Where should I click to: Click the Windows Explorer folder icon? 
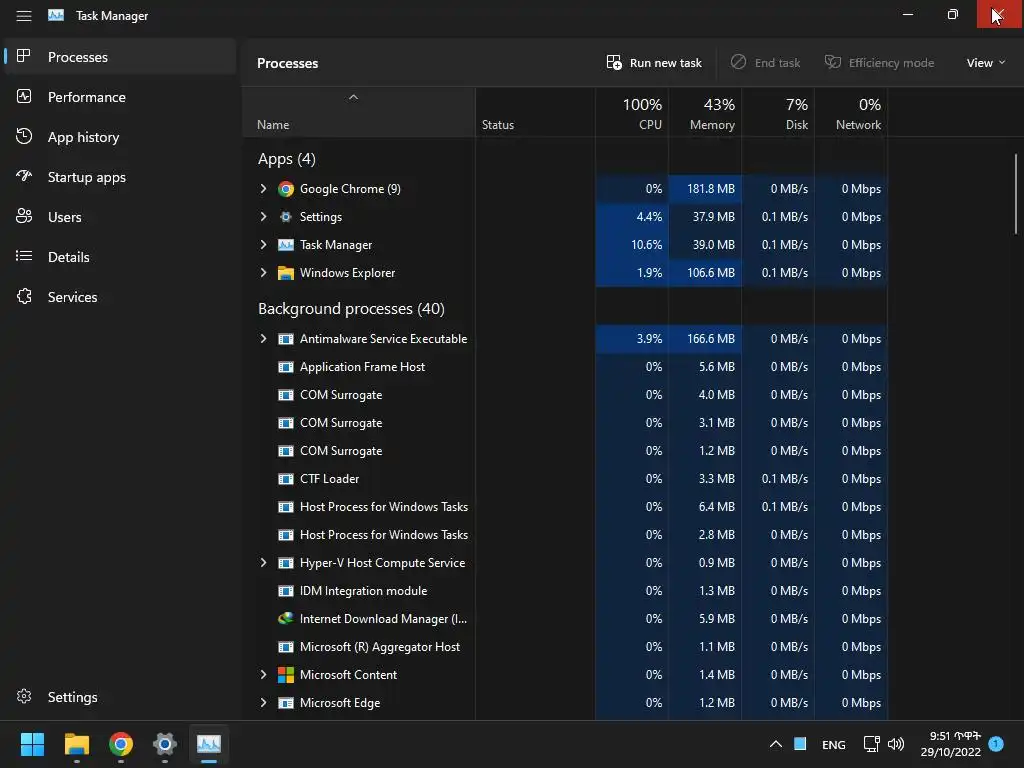[x=285, y=273]
